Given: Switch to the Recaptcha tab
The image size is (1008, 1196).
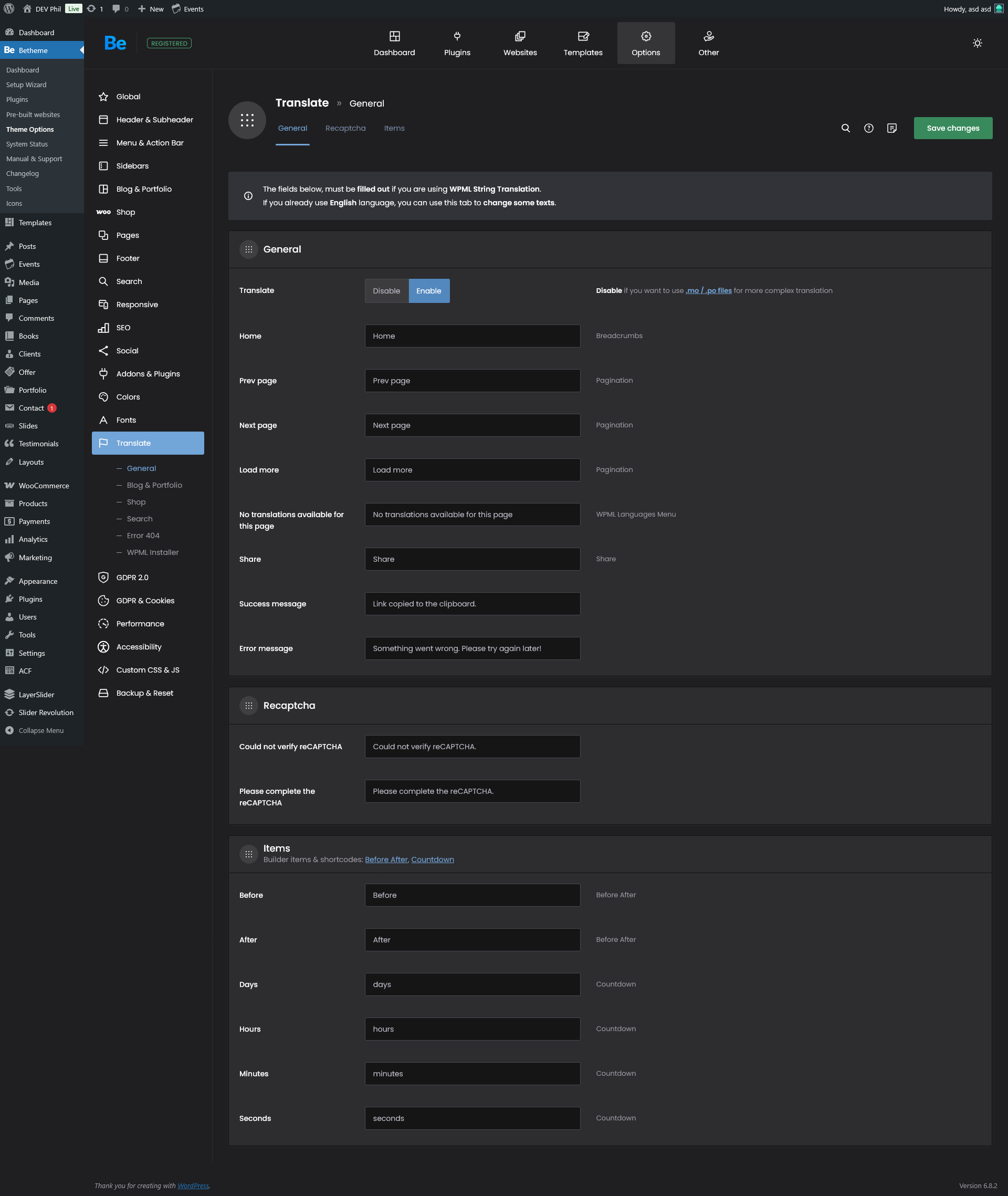Looking at the screenshot, I should (345, 128).
